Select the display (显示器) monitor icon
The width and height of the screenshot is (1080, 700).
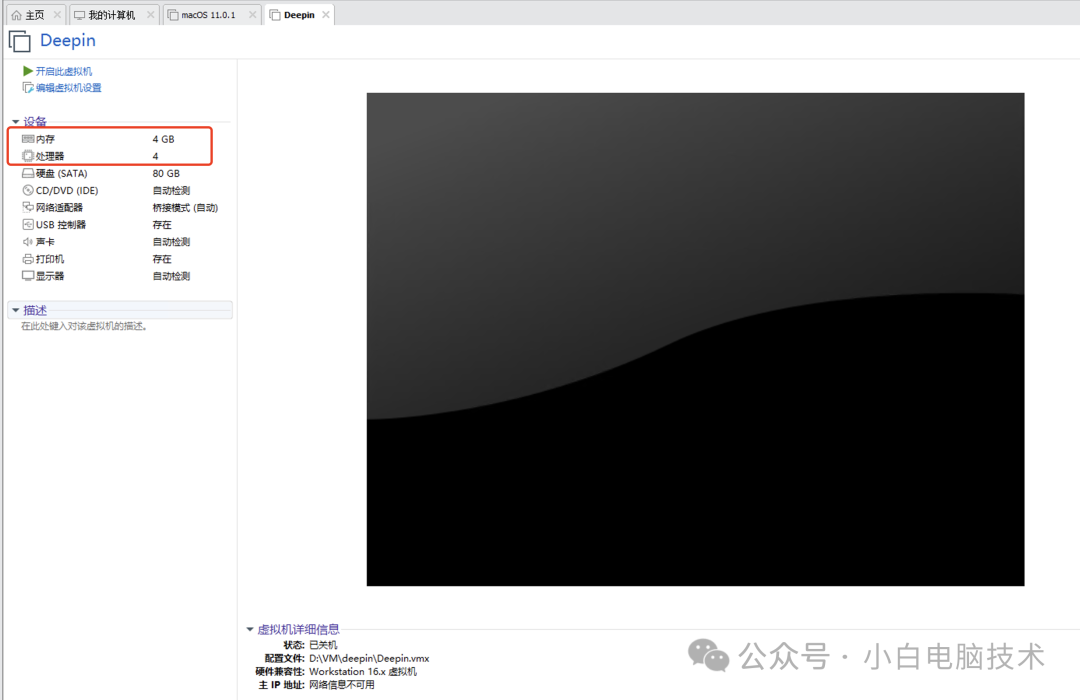click(x=28, y=276)
